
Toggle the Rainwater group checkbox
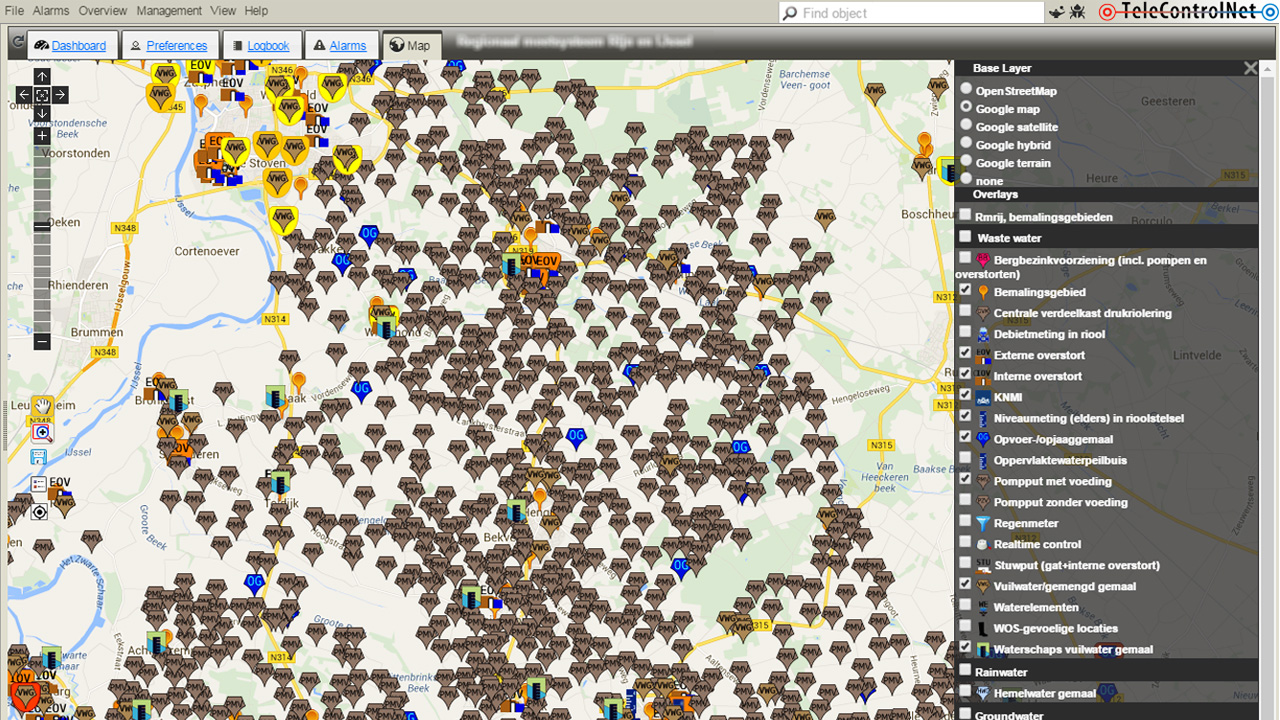pos(965,670)
